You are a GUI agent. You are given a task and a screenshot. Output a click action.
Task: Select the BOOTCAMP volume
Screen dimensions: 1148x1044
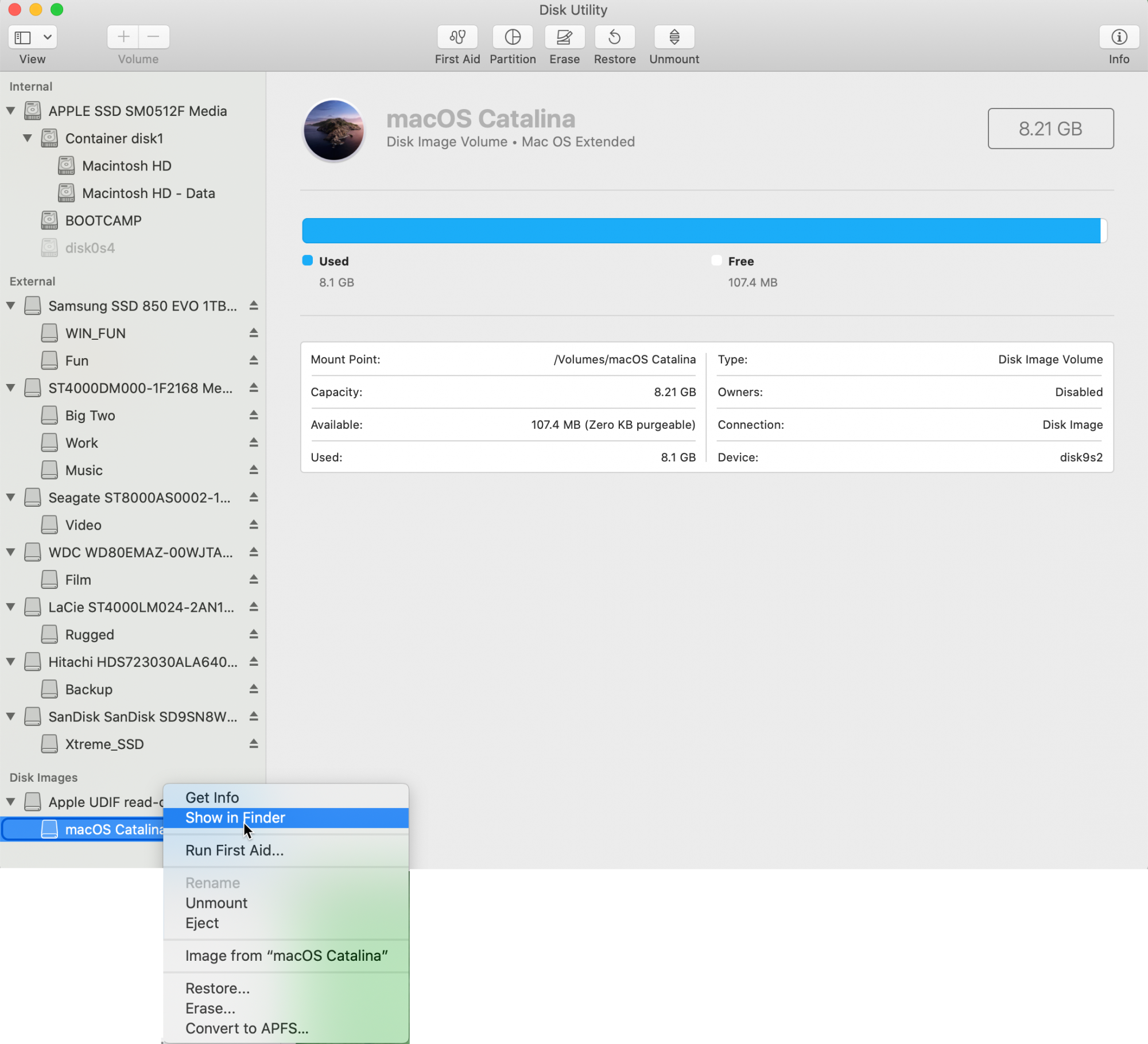[x=133, y=220]
